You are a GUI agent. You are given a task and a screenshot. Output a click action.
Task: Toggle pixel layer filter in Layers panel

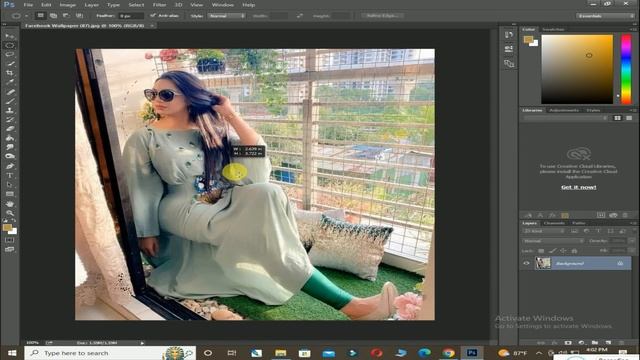click(x=574, y=231)
